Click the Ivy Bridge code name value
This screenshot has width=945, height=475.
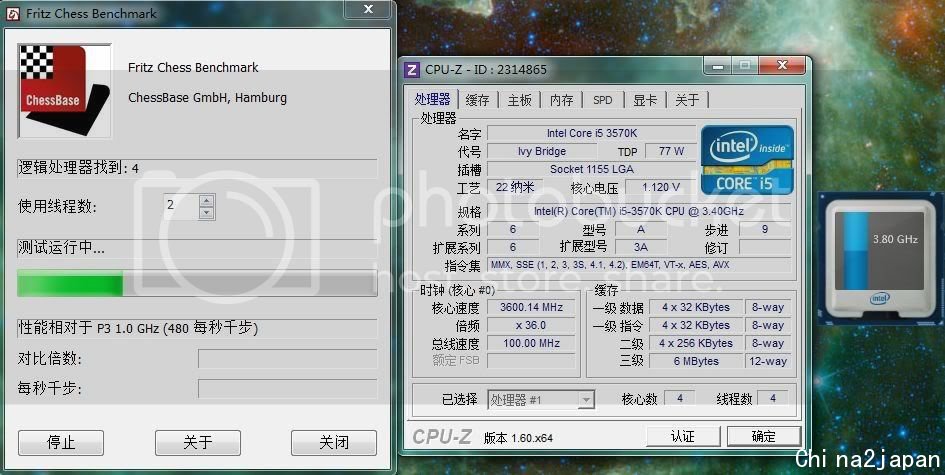(x=542, y=151)
